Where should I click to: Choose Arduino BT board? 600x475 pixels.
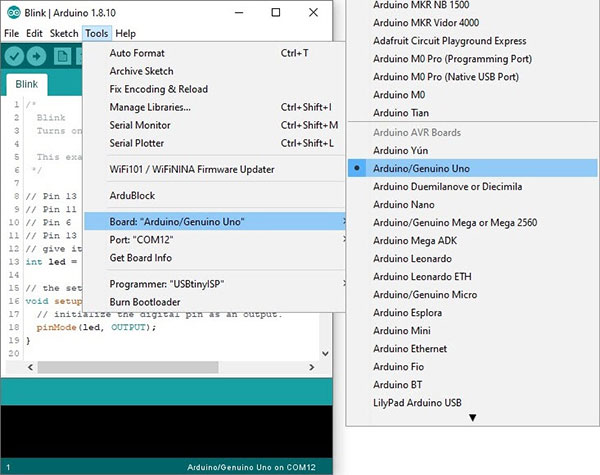coord(473,384)
